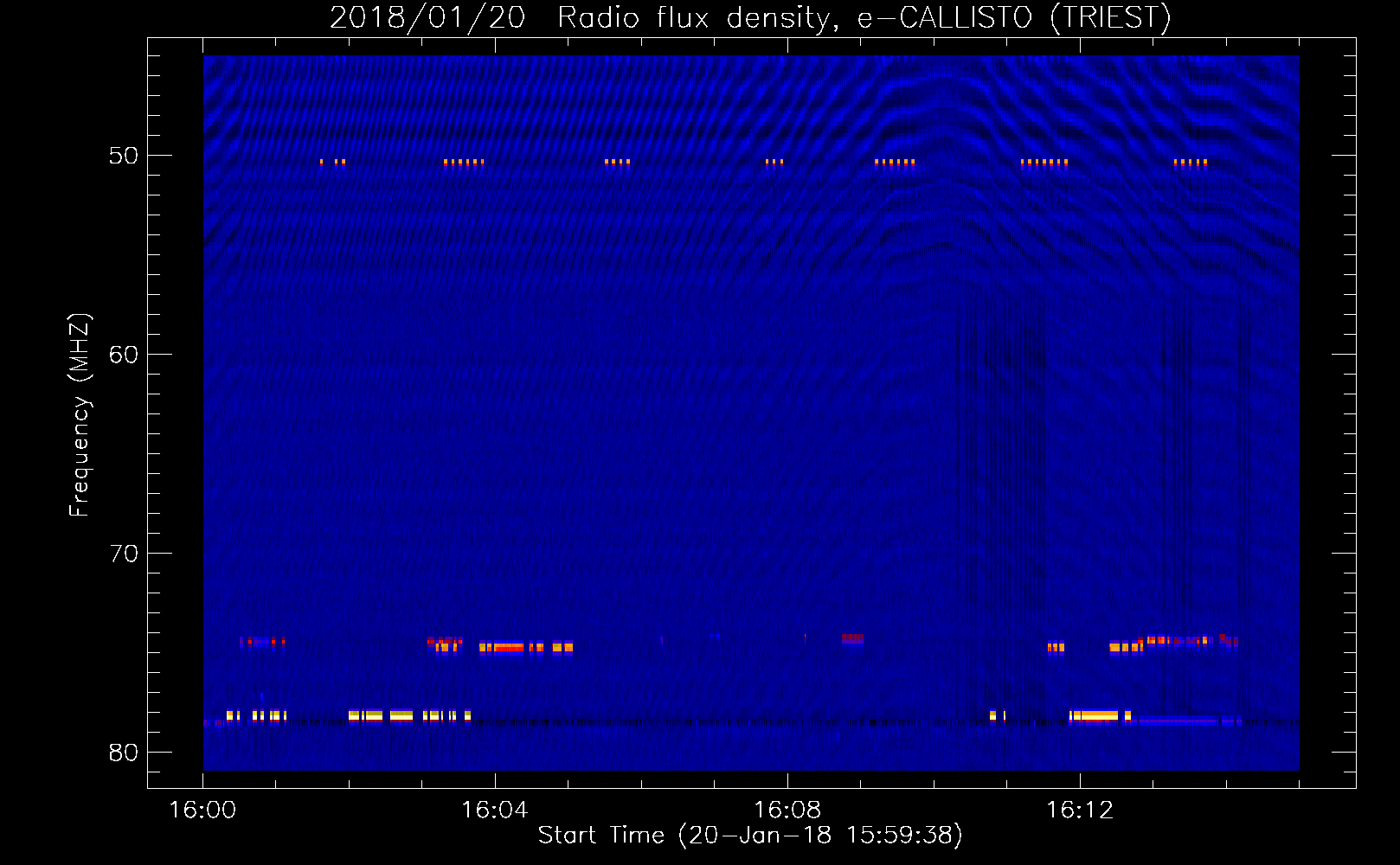Viewport: 1400px width, 865px height.
Task: Click the 16:04 time tick label
Action: (x=494, y=810)
